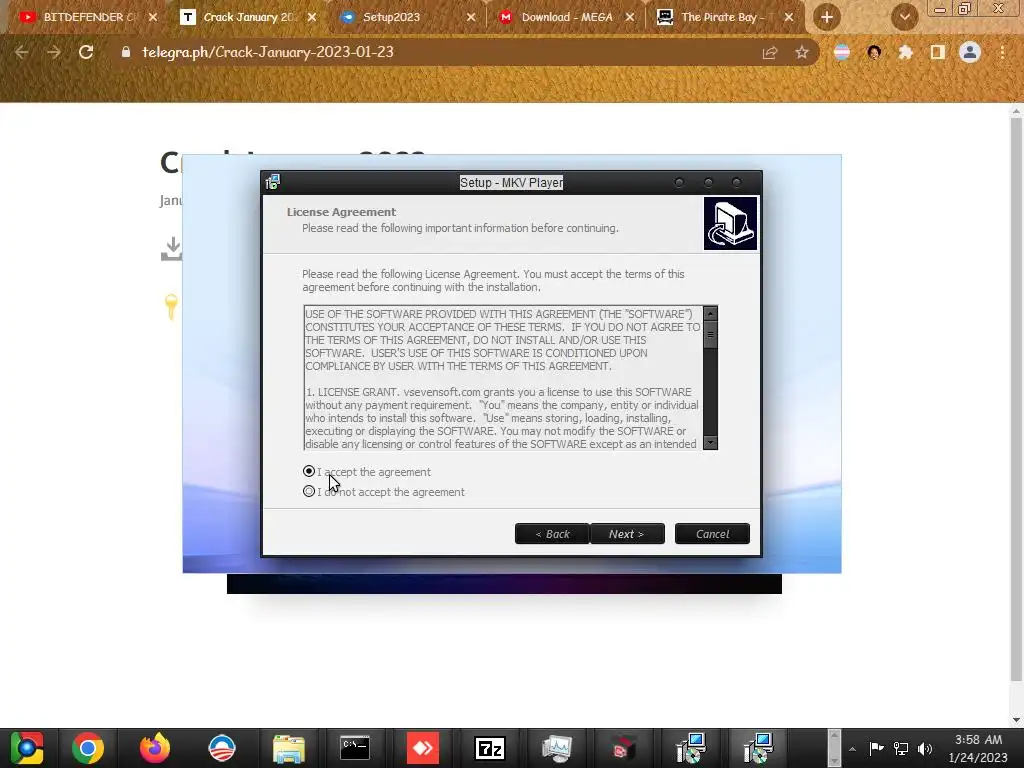The width and height of the screenshot is (1024, 768).
Task: Click the address bar URL
Action: tap(268, 52)
